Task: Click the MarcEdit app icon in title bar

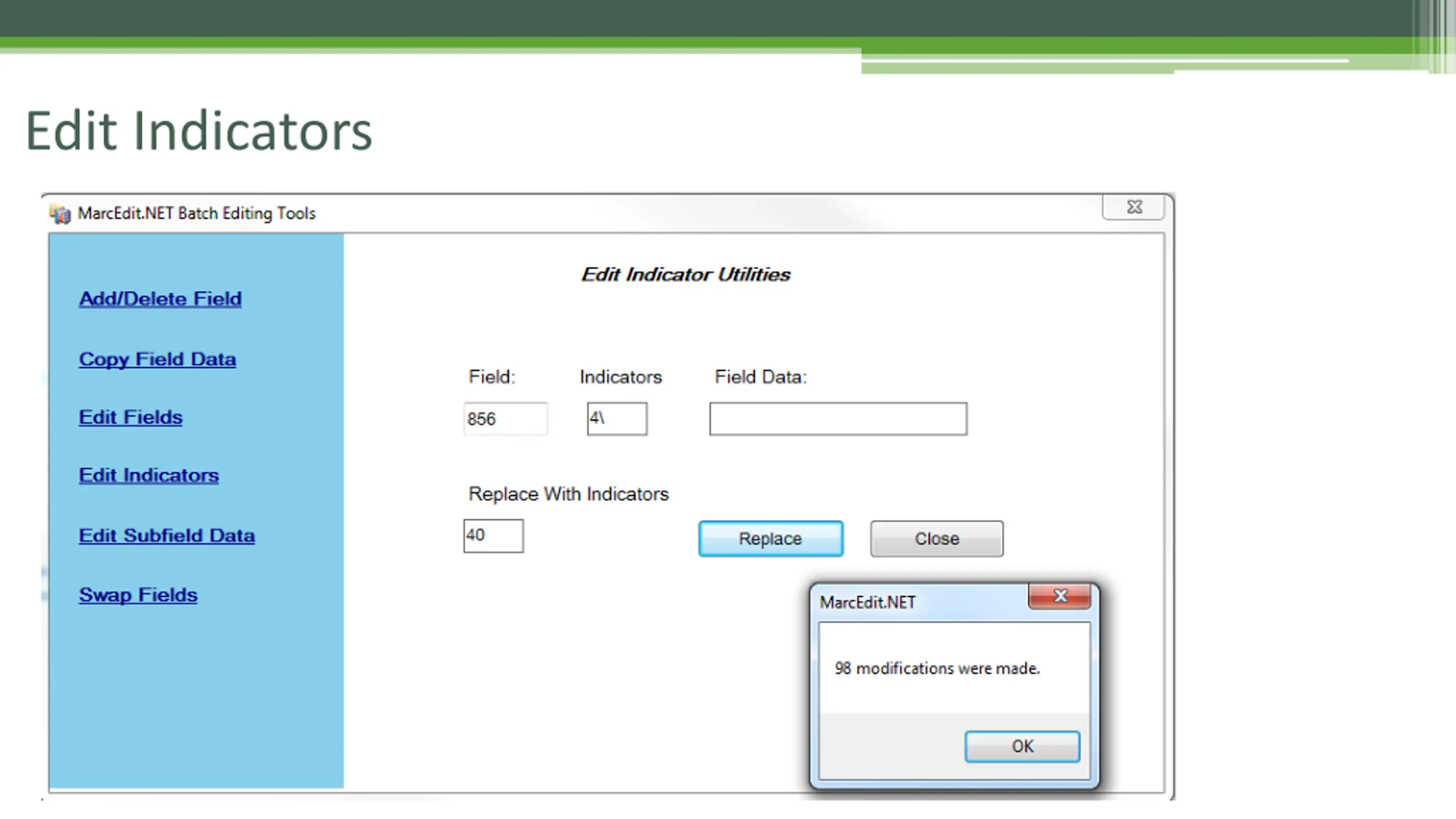Action: coord(60,214)
